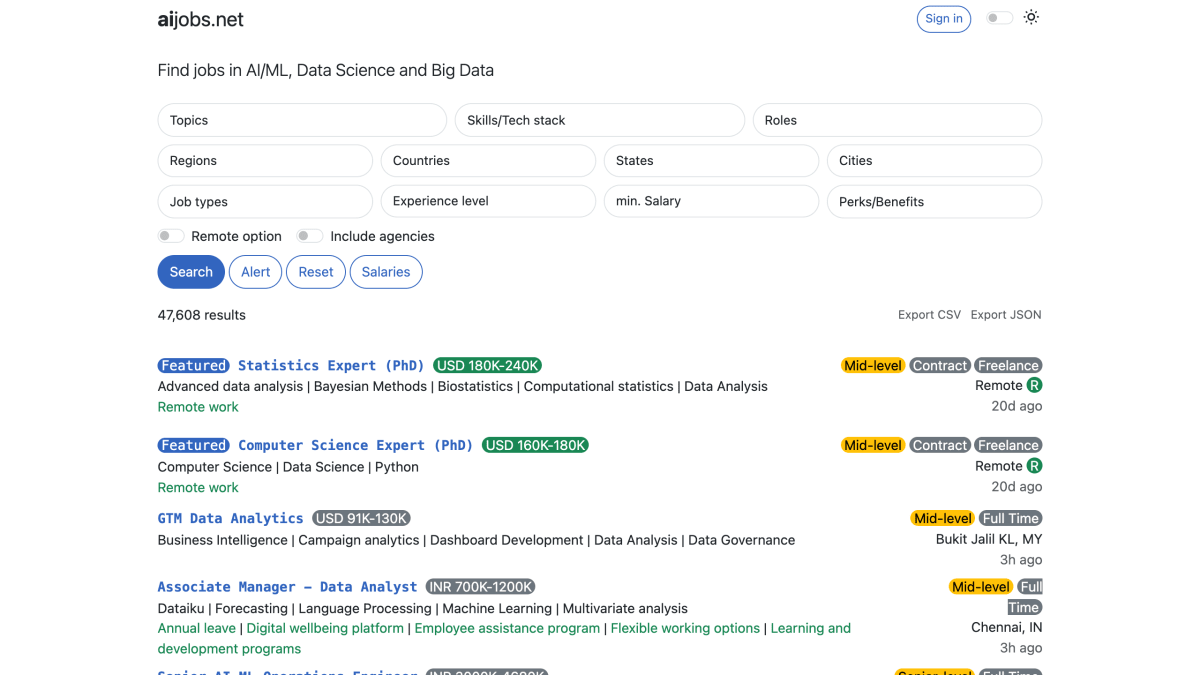Click the 47,608 results count
Viewport: 1200px width, 675px height.
(202, 315)
